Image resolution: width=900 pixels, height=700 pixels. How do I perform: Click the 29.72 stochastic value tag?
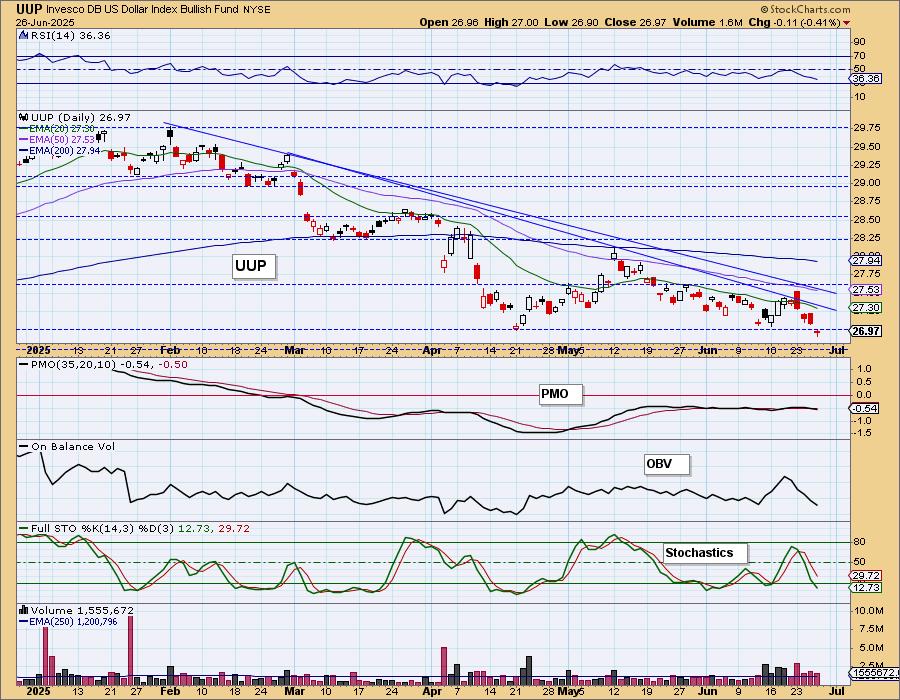coord(867,575)
